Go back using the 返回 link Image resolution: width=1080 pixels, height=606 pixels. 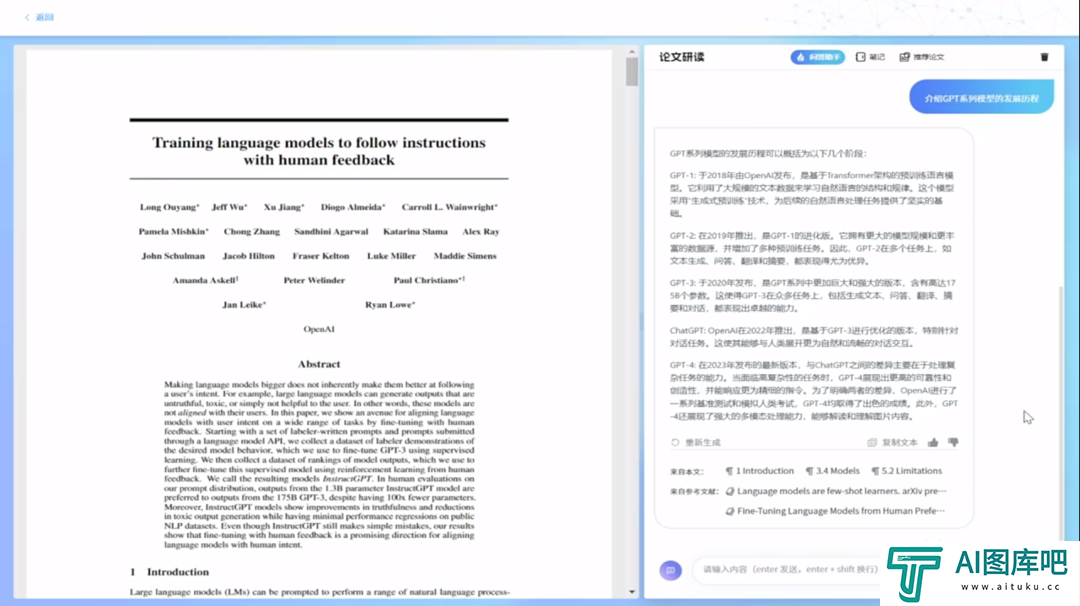pyautogui.click(x=39, y=17)
